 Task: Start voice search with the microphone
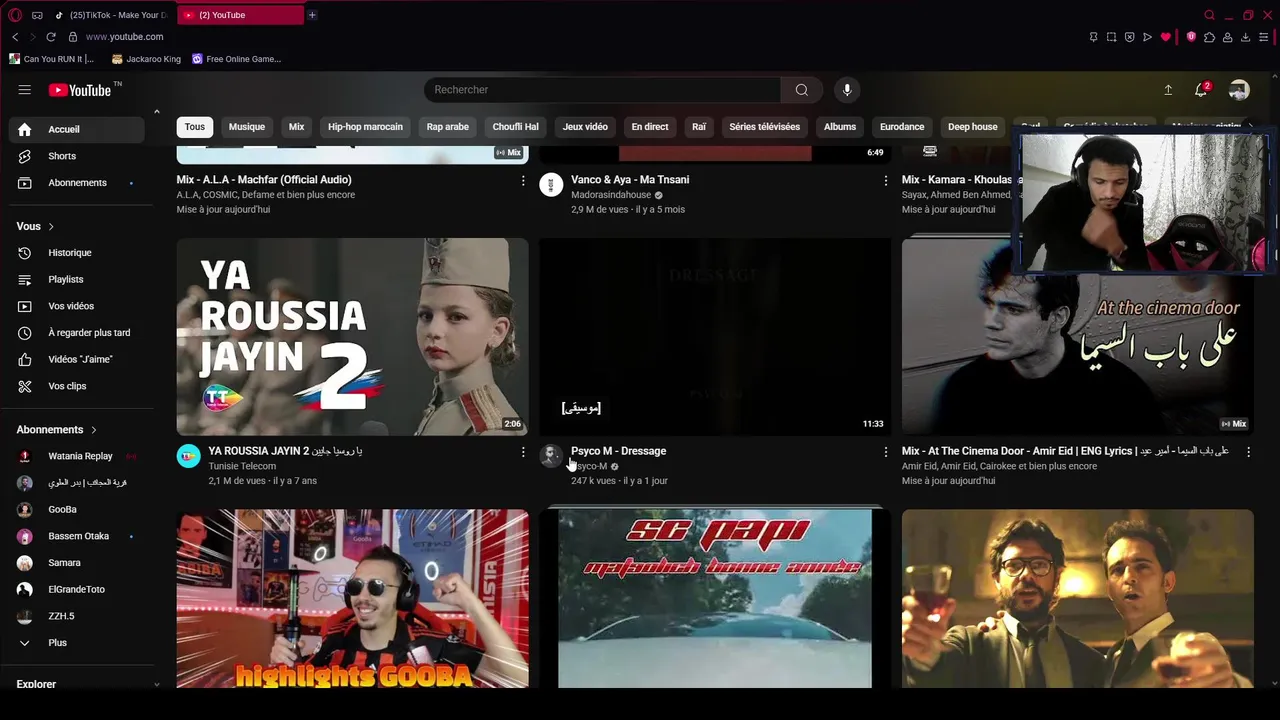coord(847,90)
